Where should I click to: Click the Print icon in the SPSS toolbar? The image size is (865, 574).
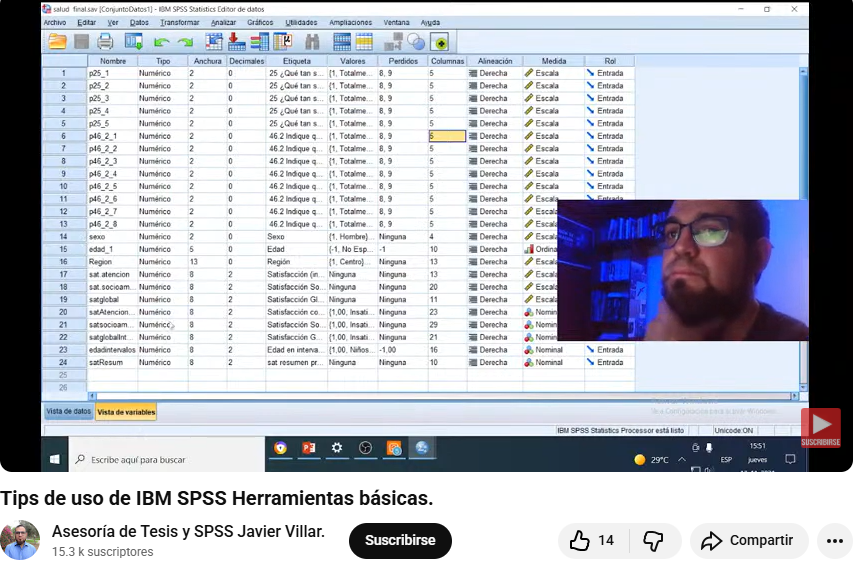tap(105, 42)
